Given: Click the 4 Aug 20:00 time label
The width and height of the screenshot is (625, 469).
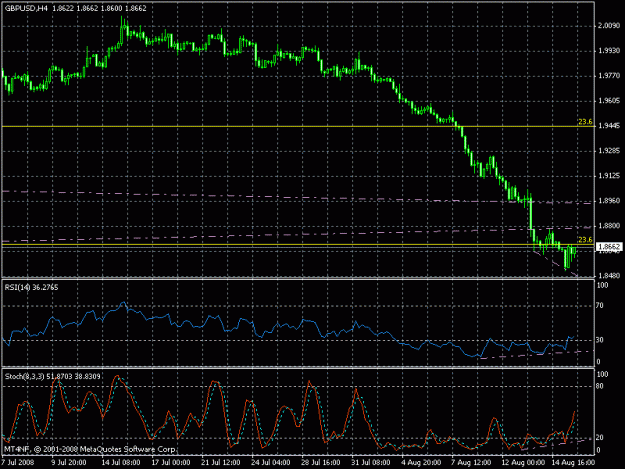Looking at the screenshot, I should (421, 462).
